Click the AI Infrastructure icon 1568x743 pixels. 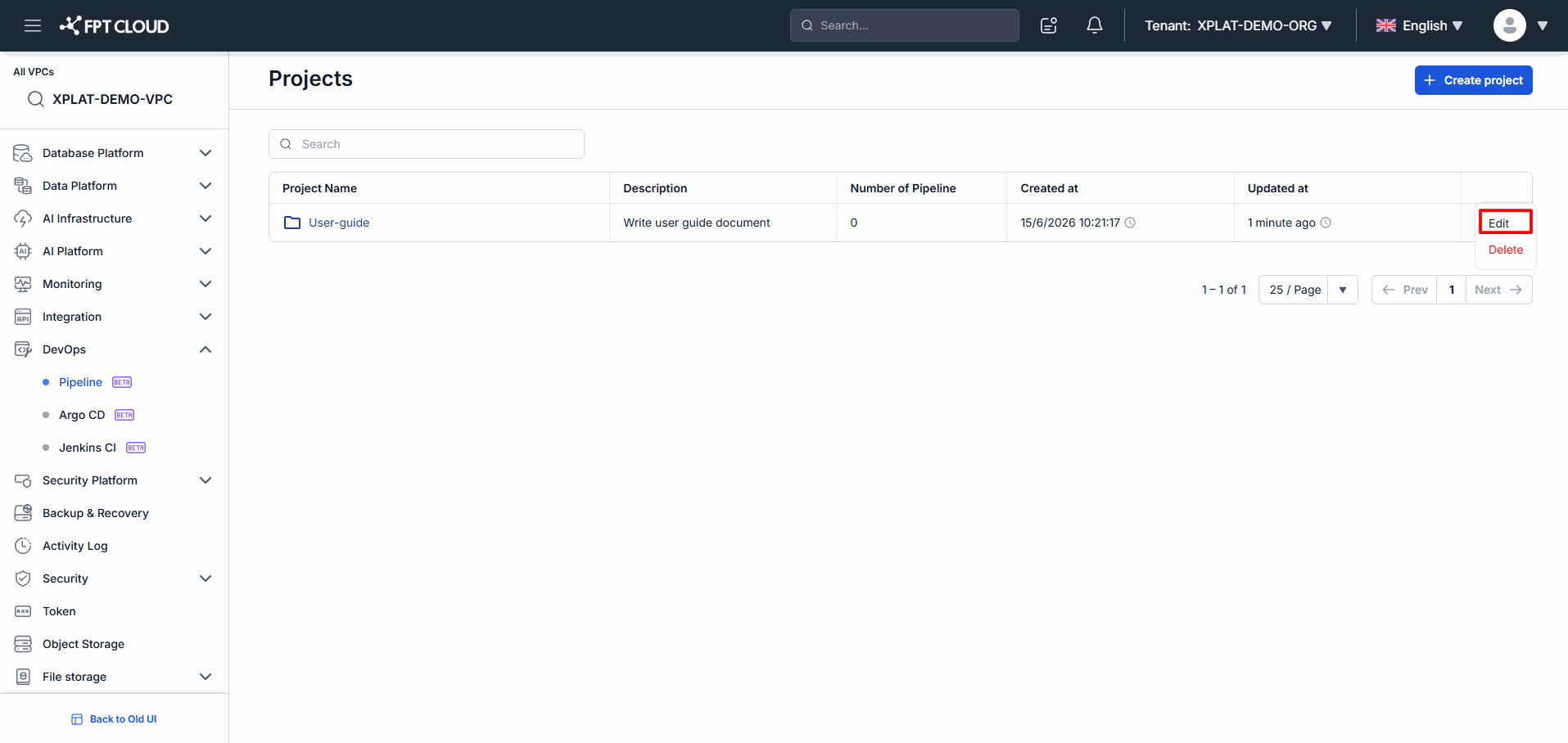(x=23, y=218)
